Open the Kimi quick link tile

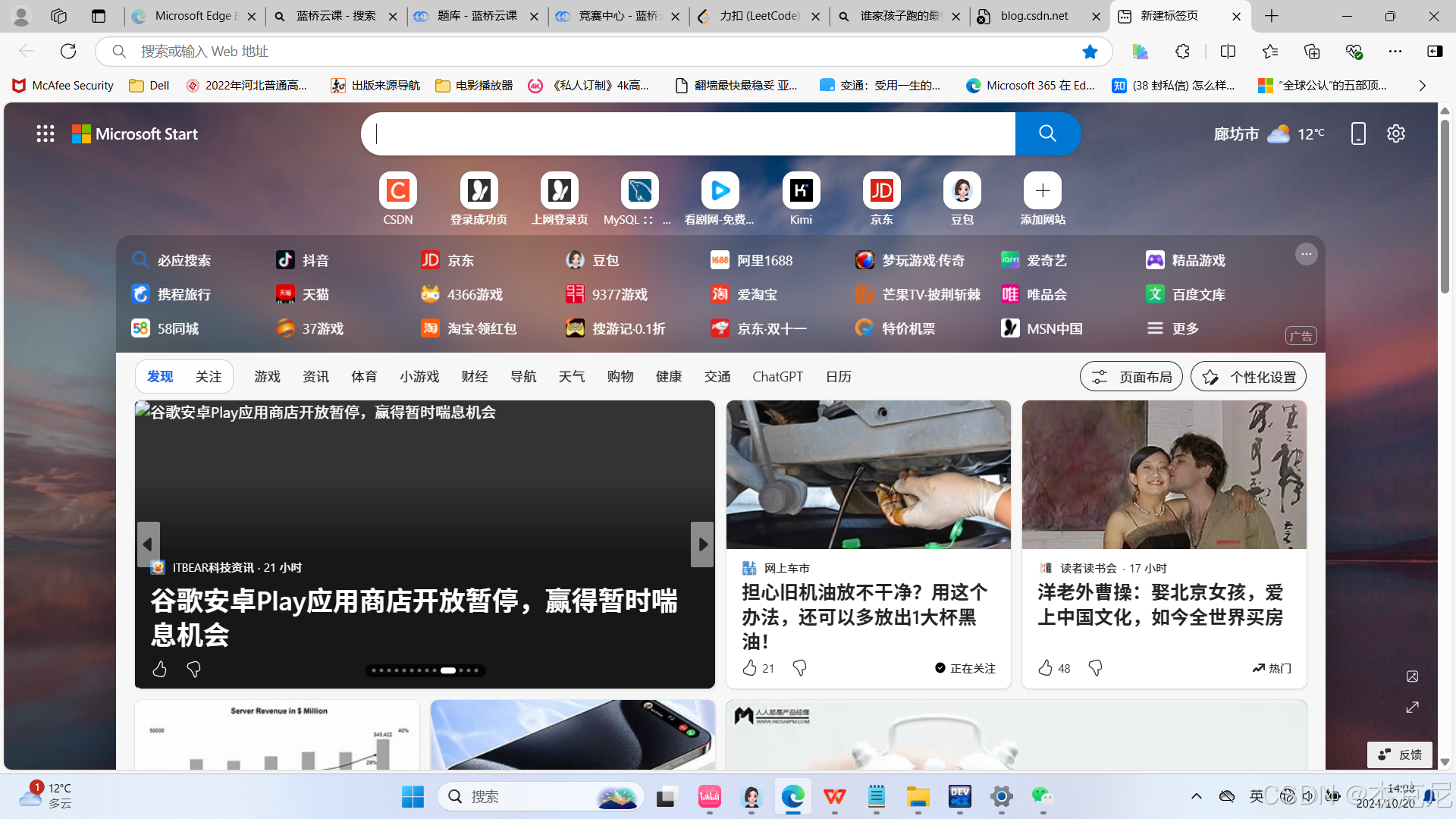click(801, 191)
